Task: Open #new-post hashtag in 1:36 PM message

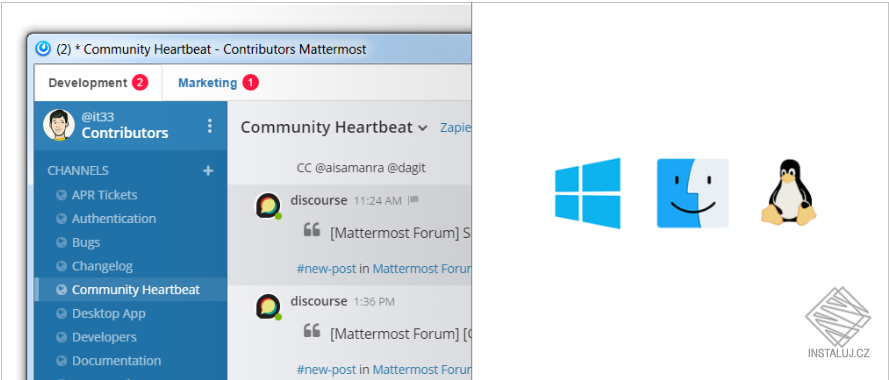Action: tap(326, 370)
